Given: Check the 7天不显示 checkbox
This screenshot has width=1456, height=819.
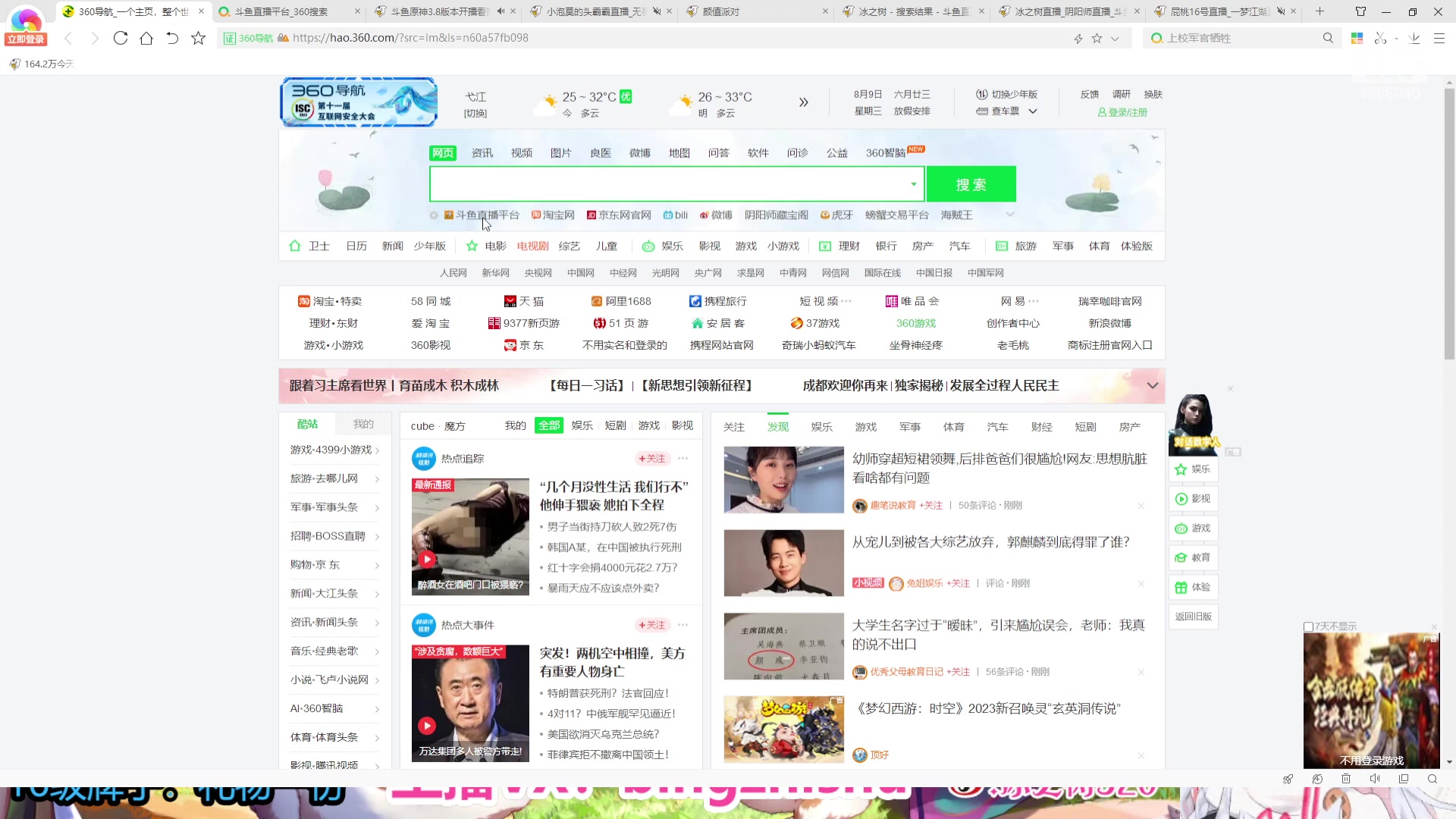Looking at the screenshot, I should pyautogui.click(x=1308, y=627).
